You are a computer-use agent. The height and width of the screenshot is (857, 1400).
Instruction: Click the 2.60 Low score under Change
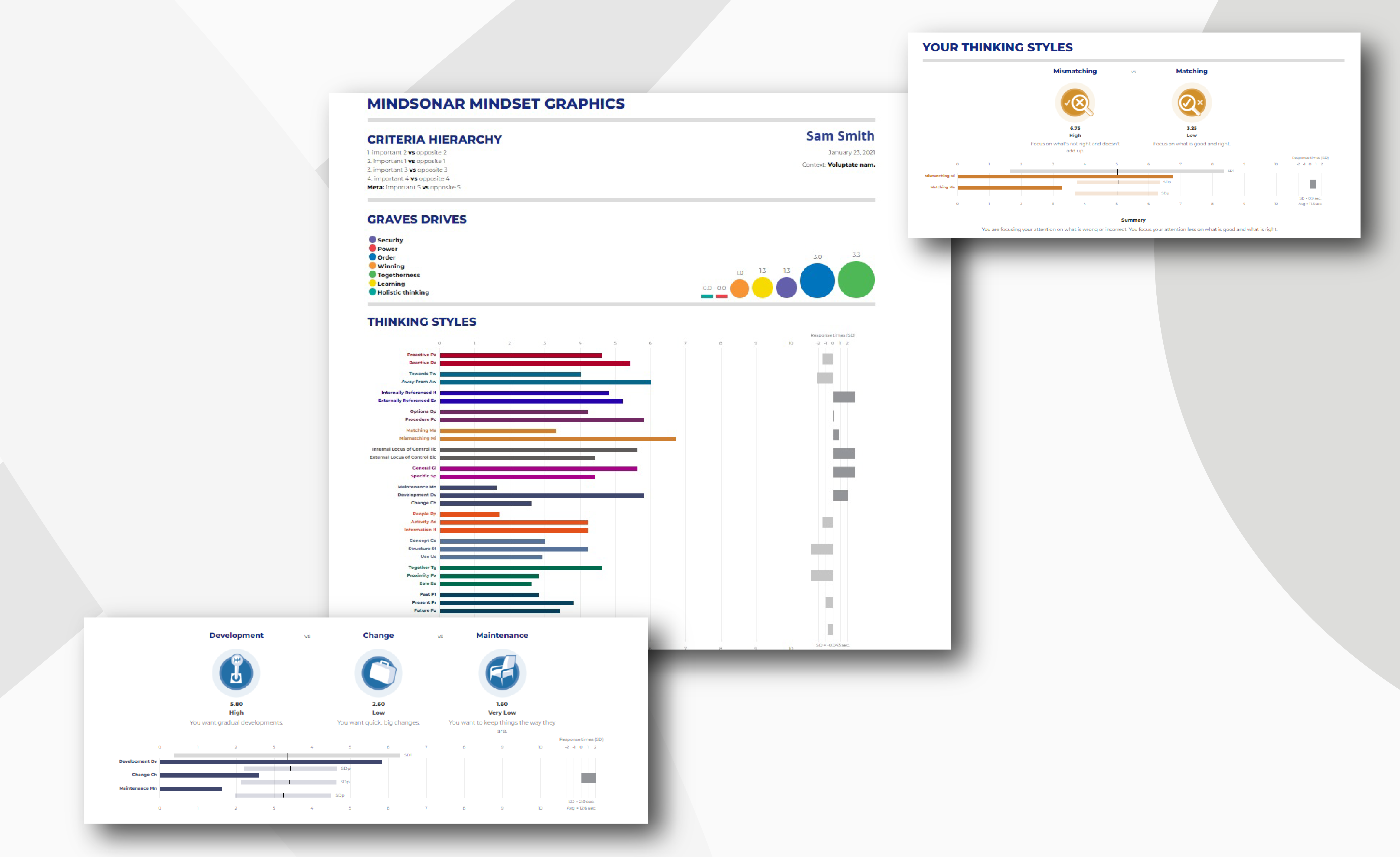tap(379, 708)
